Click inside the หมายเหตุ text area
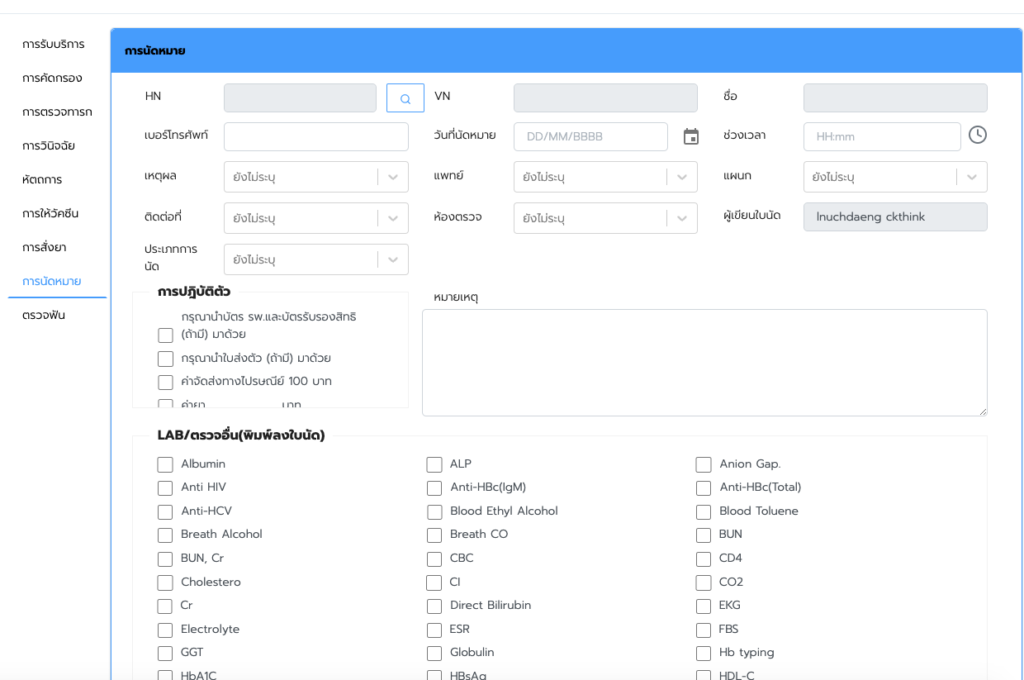This screenshot has height=680, width=1024. (x=704, y=362)
